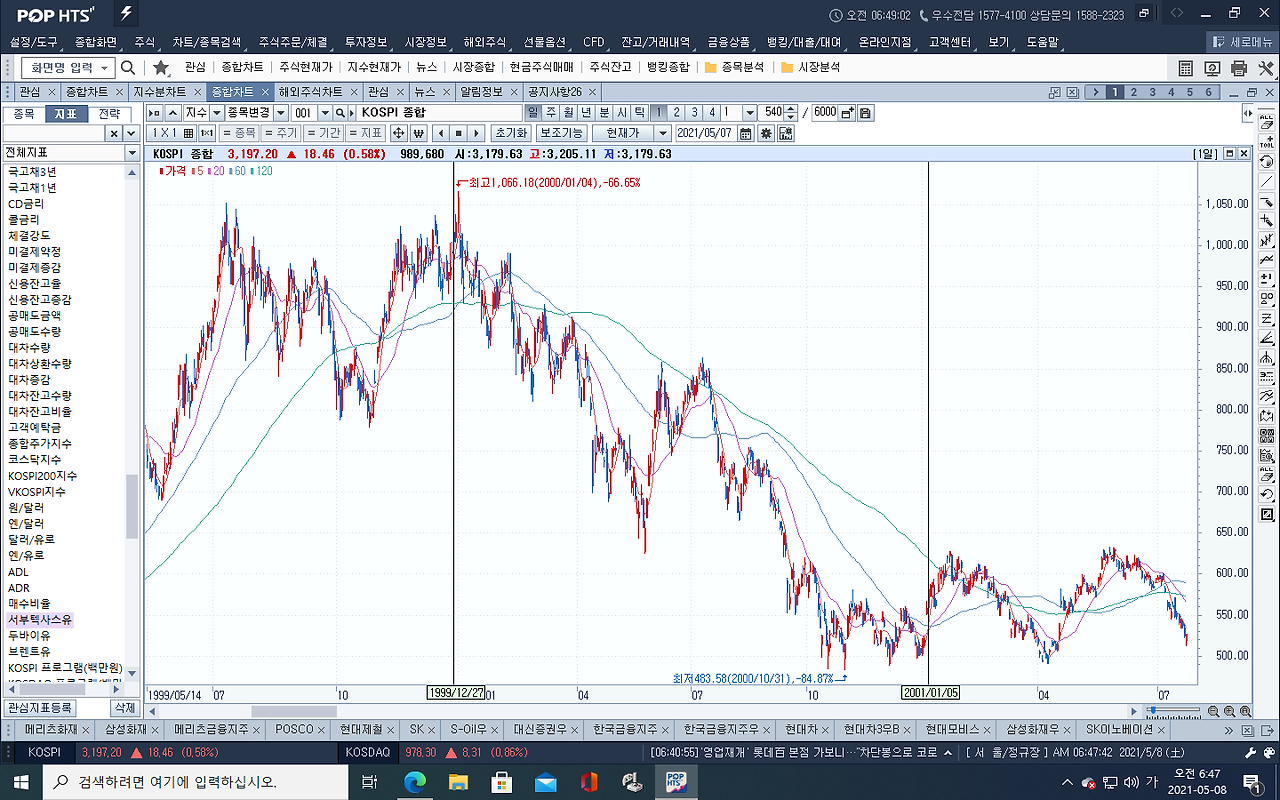Click the printer icon in the top toolbar
Viewport: 1280px width, 800px height.
1239,68
